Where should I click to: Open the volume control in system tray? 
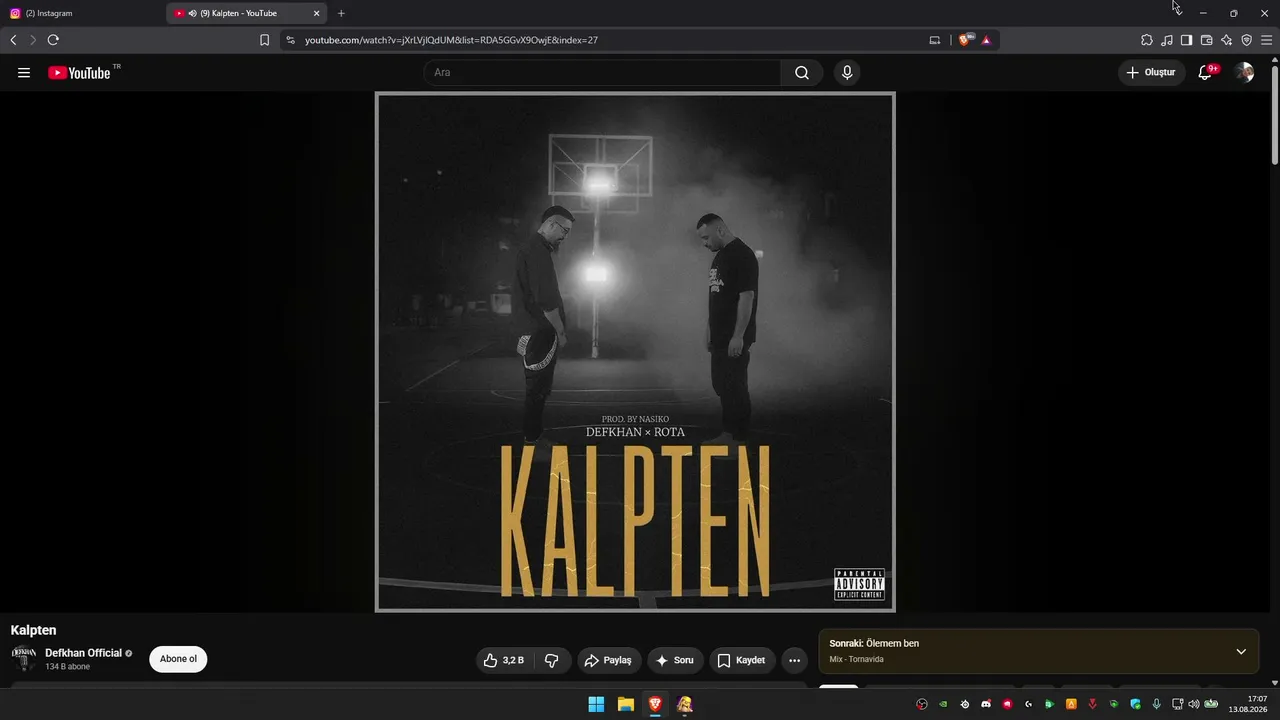click(1194, 704)
